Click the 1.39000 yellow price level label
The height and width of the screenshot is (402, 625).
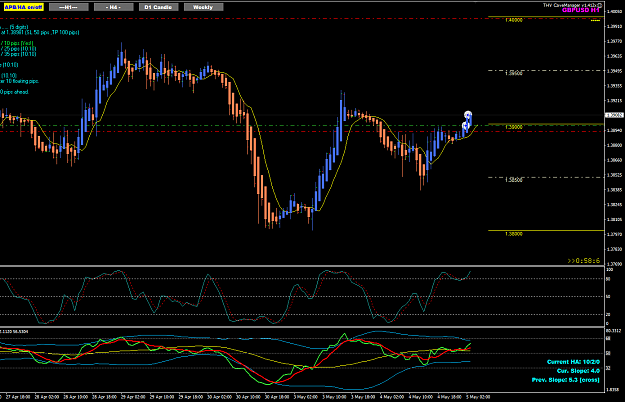tap(513, 127)
